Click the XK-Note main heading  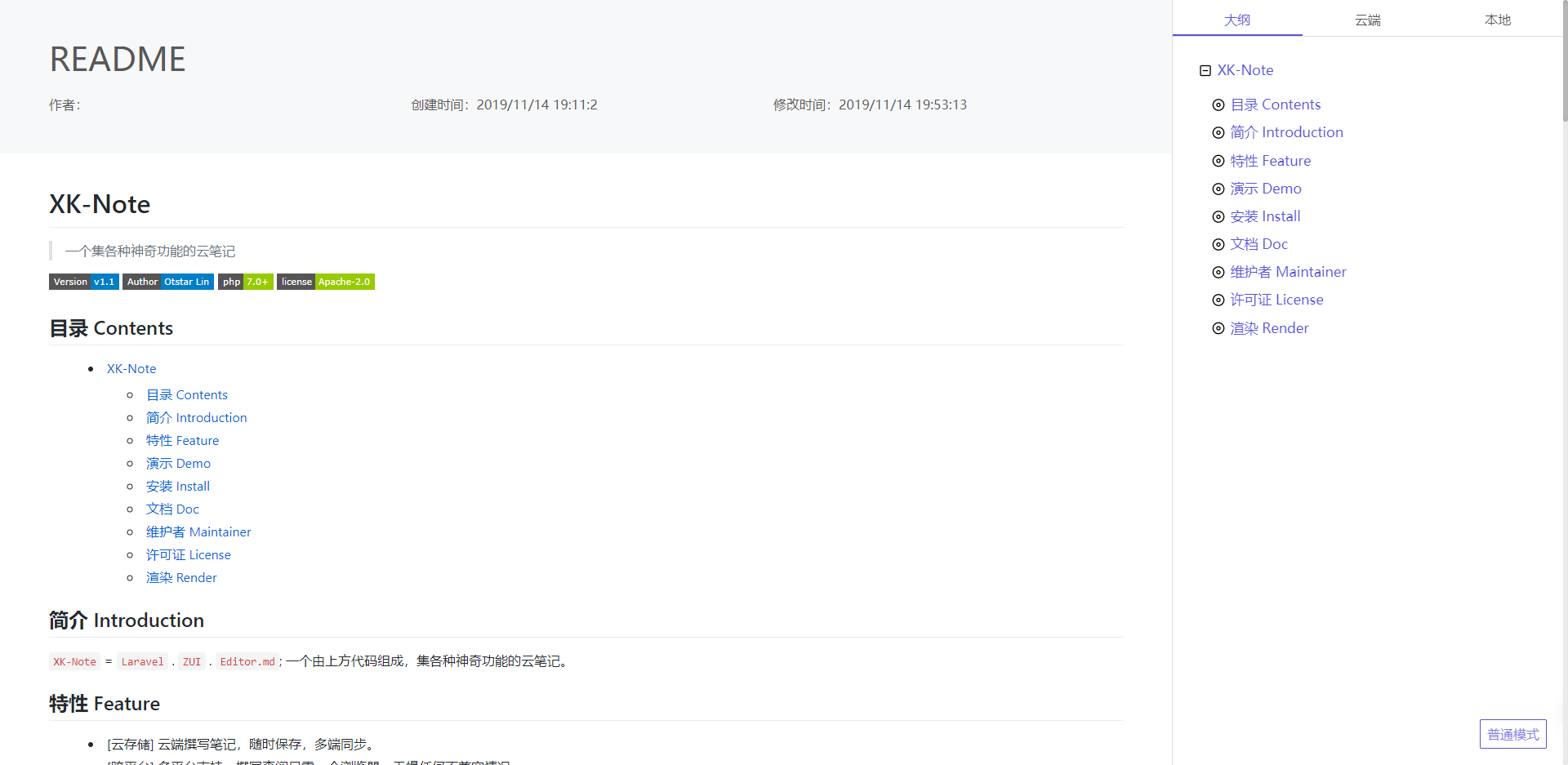[x=100, y=204]
